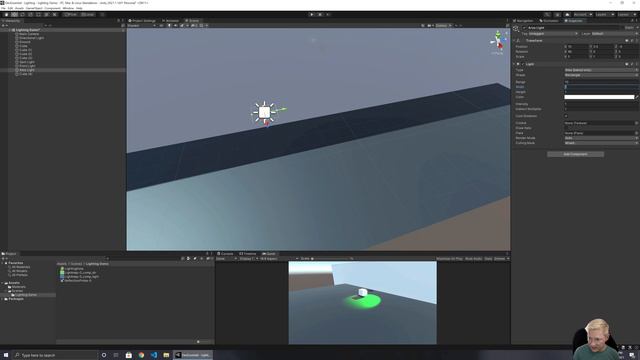This screenshot has height=360, width=640.
Task: Click the Play button
Action: [312, 14]
